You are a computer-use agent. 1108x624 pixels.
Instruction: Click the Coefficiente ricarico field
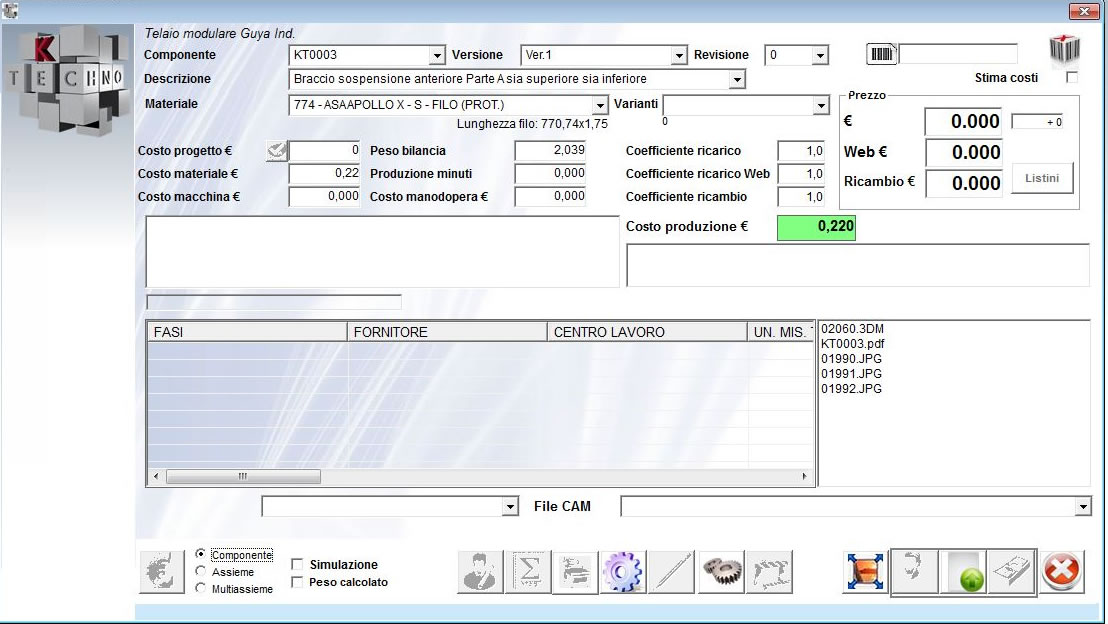(801, 151)
